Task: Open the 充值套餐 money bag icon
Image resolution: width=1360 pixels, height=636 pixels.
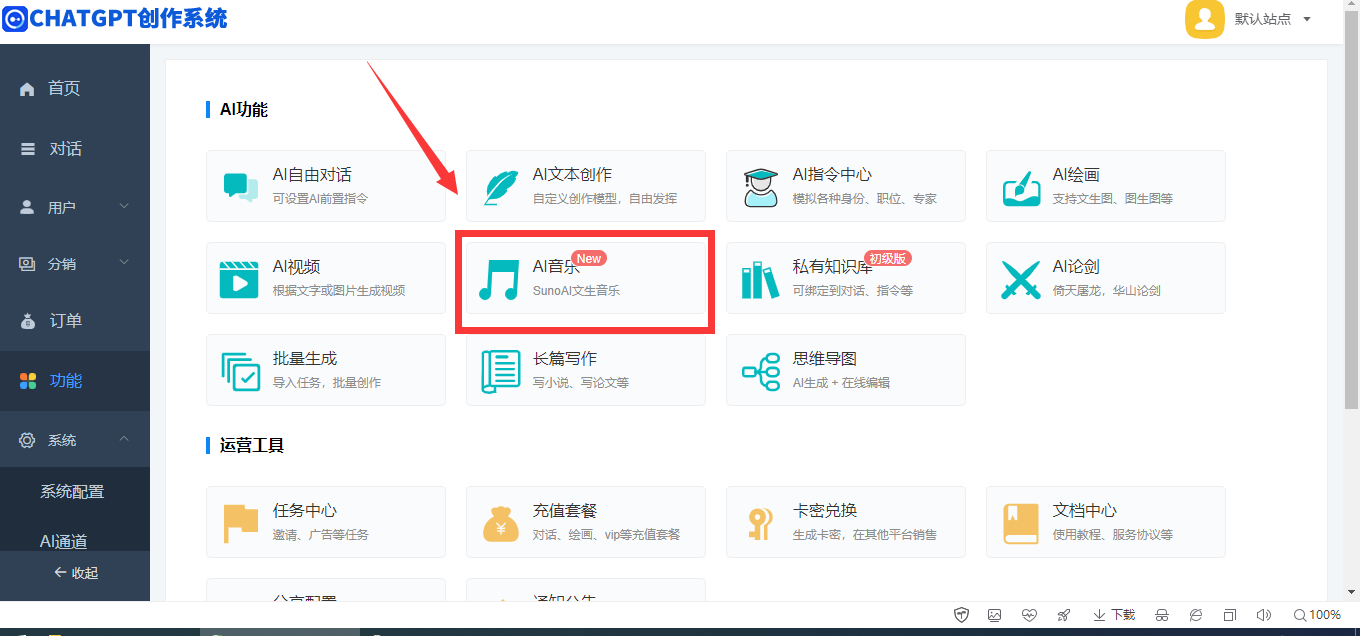Action: [x=501, y=523]
